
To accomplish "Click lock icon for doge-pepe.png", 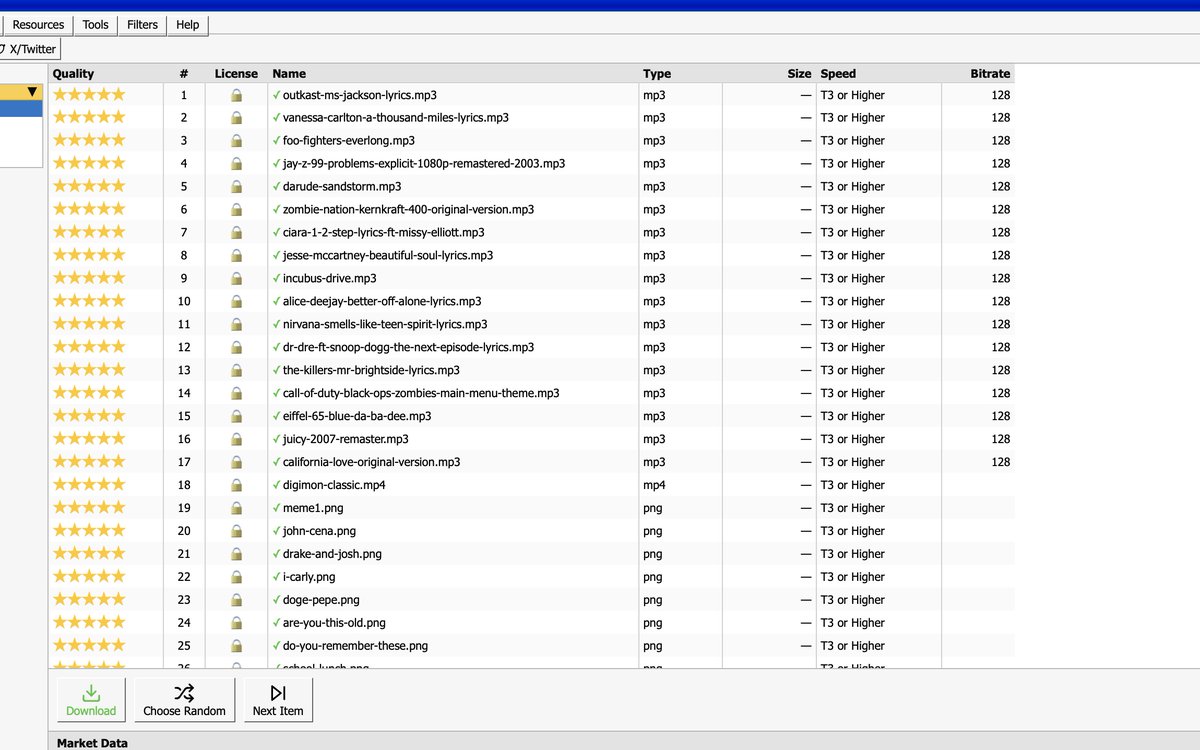I will tap(236, 601).
